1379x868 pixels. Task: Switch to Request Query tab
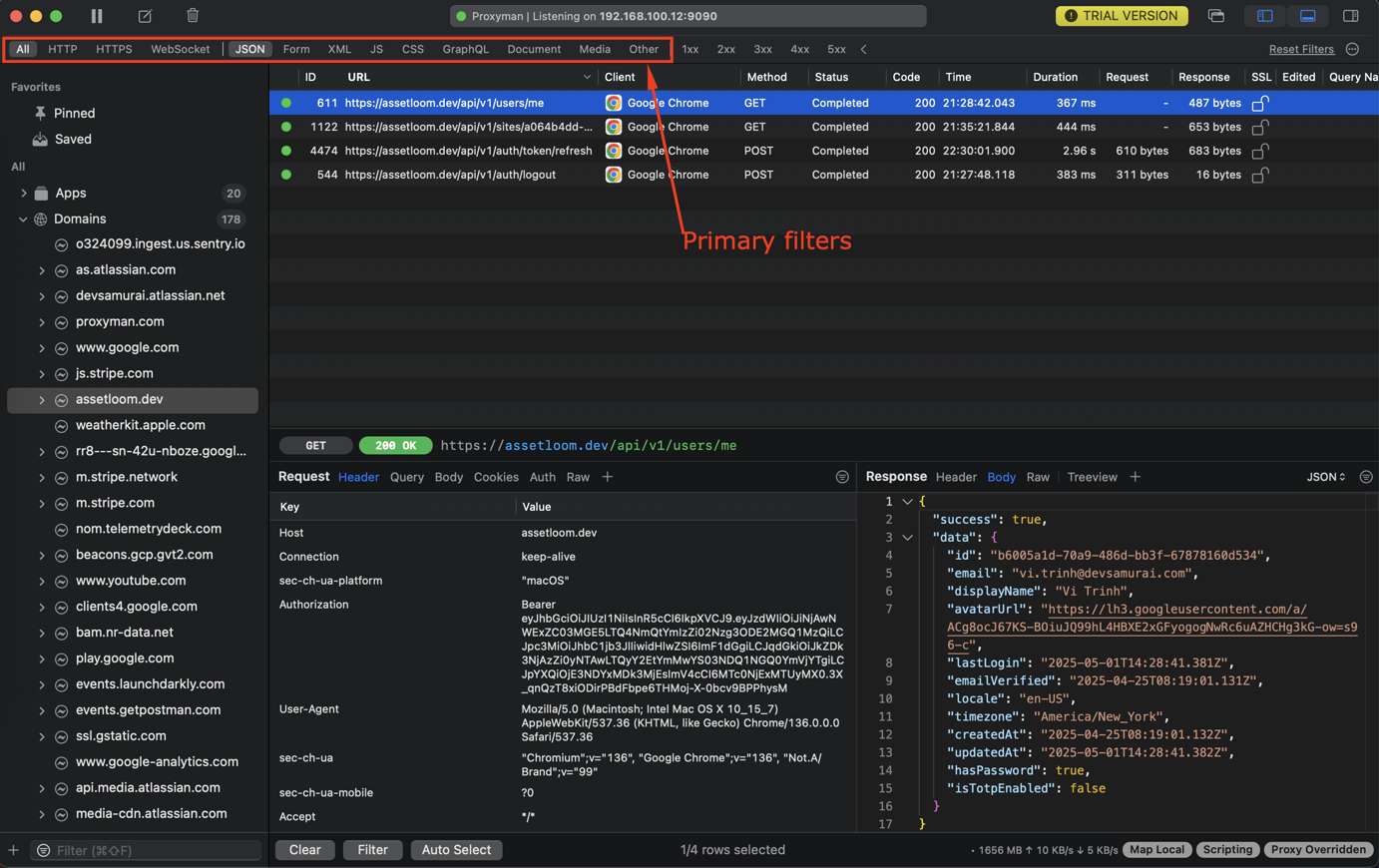point(407,477)
